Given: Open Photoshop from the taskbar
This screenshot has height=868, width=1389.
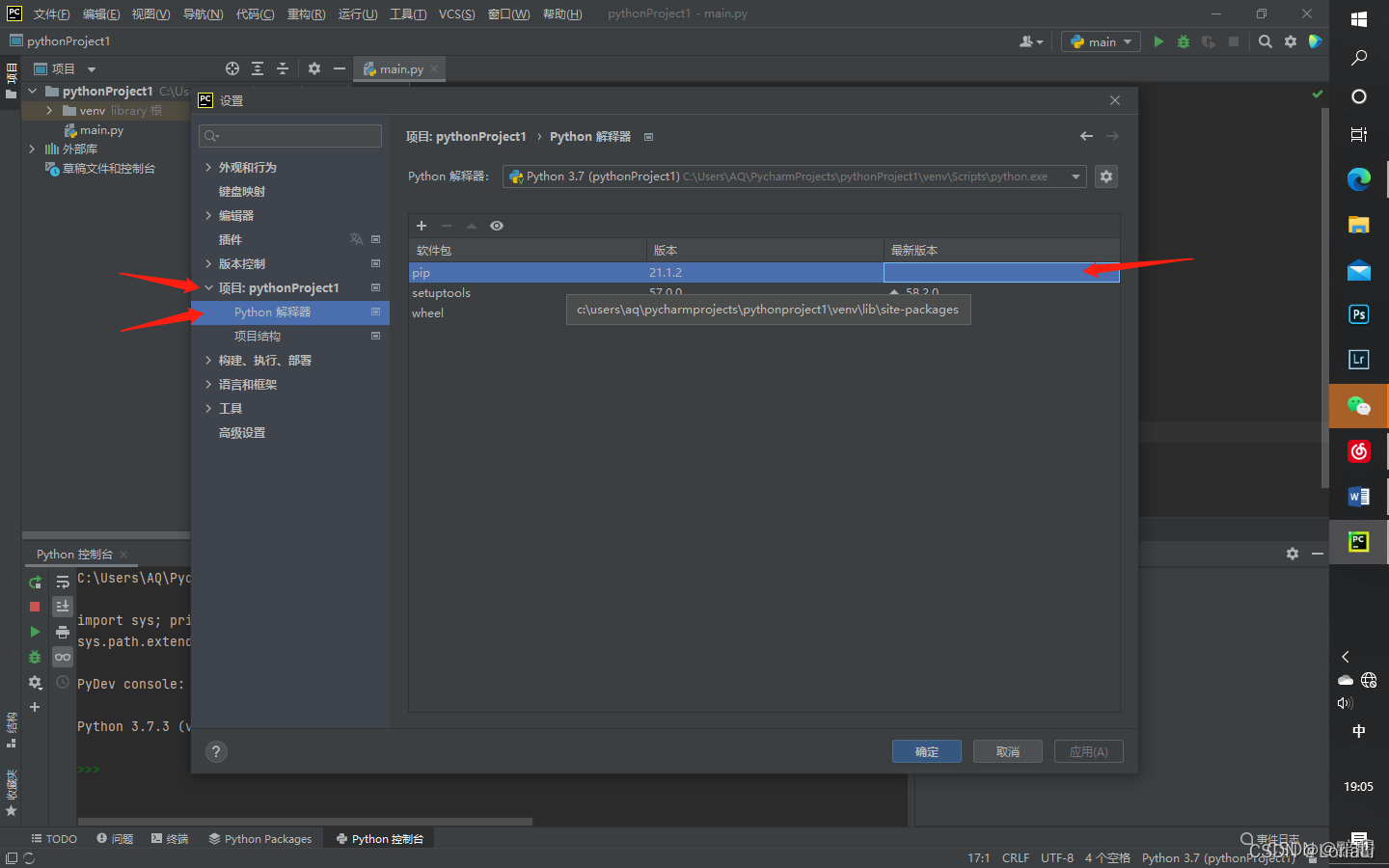Looking at the screenshot, I should point(1359,314).
